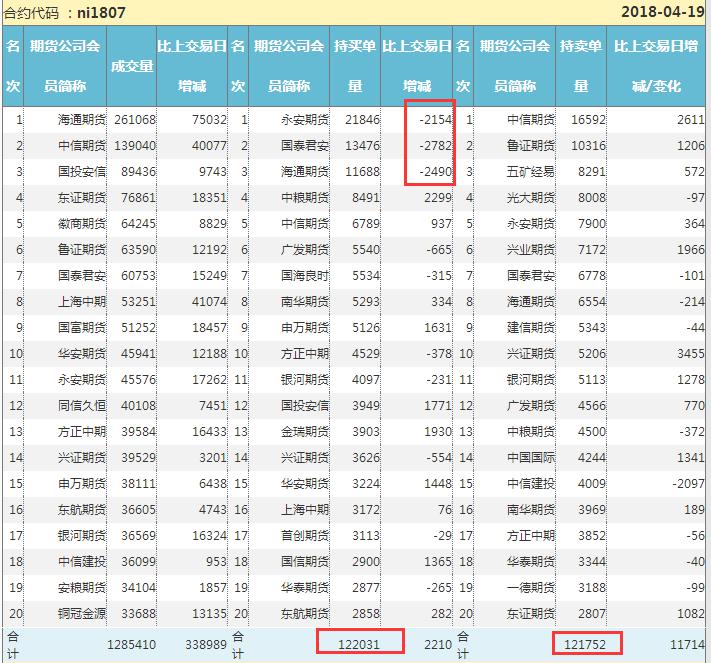Click the contract code ni1807
711x663 pixels.
(x=101, y=12)
